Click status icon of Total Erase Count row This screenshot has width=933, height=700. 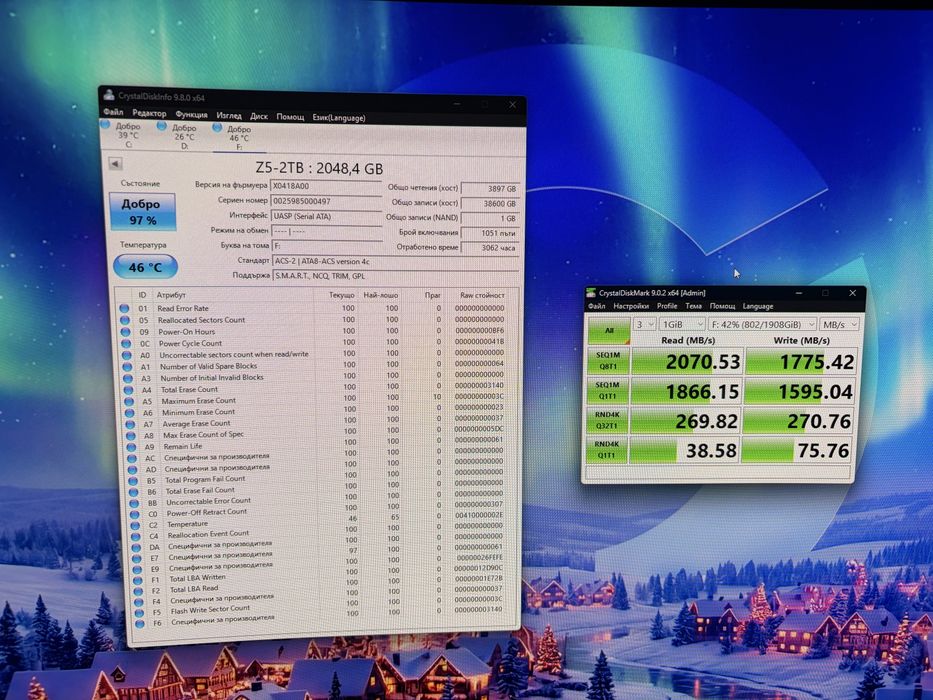(129, 390)
